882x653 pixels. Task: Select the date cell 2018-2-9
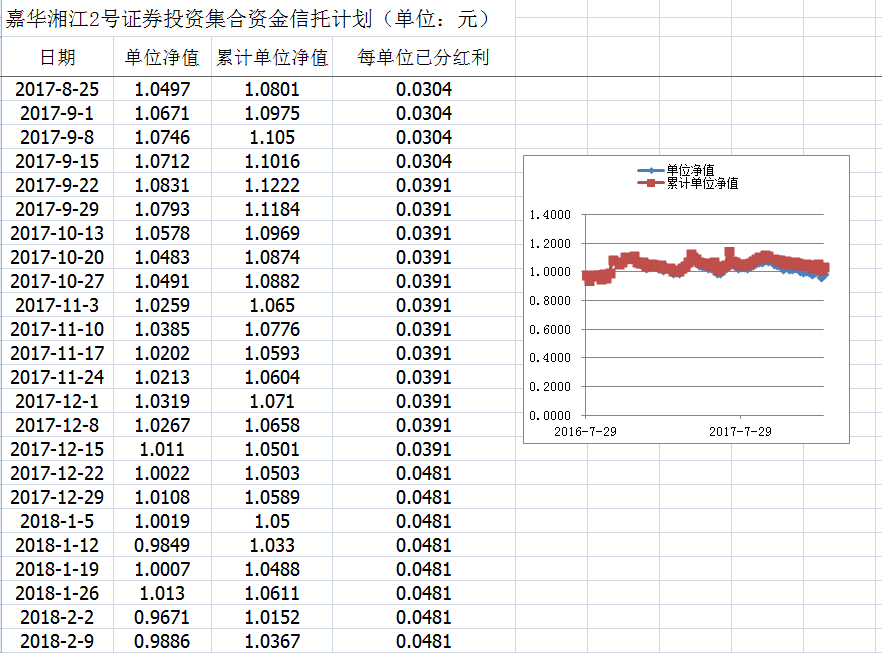(x=57, y=641)
